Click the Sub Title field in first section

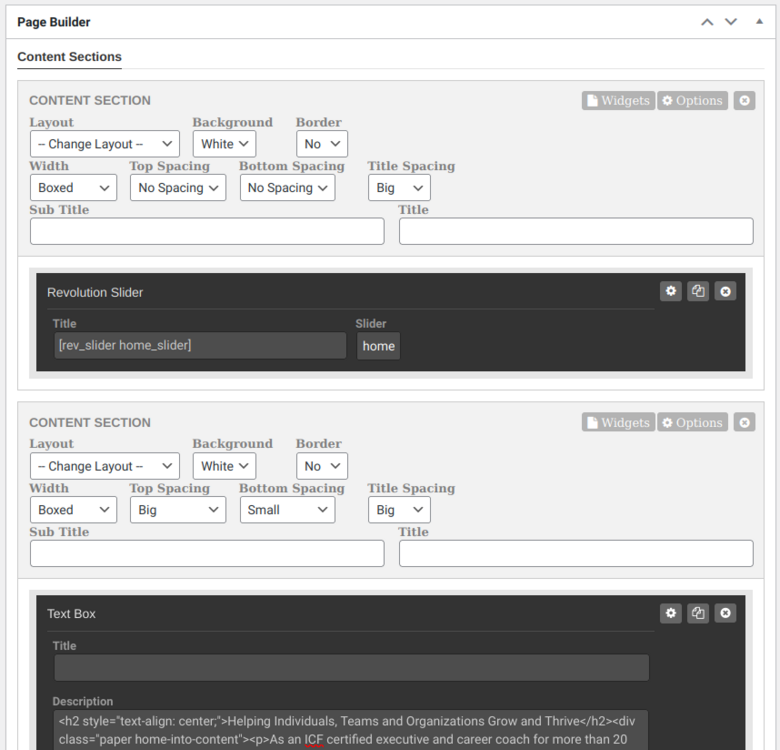[x=207, y=232]
